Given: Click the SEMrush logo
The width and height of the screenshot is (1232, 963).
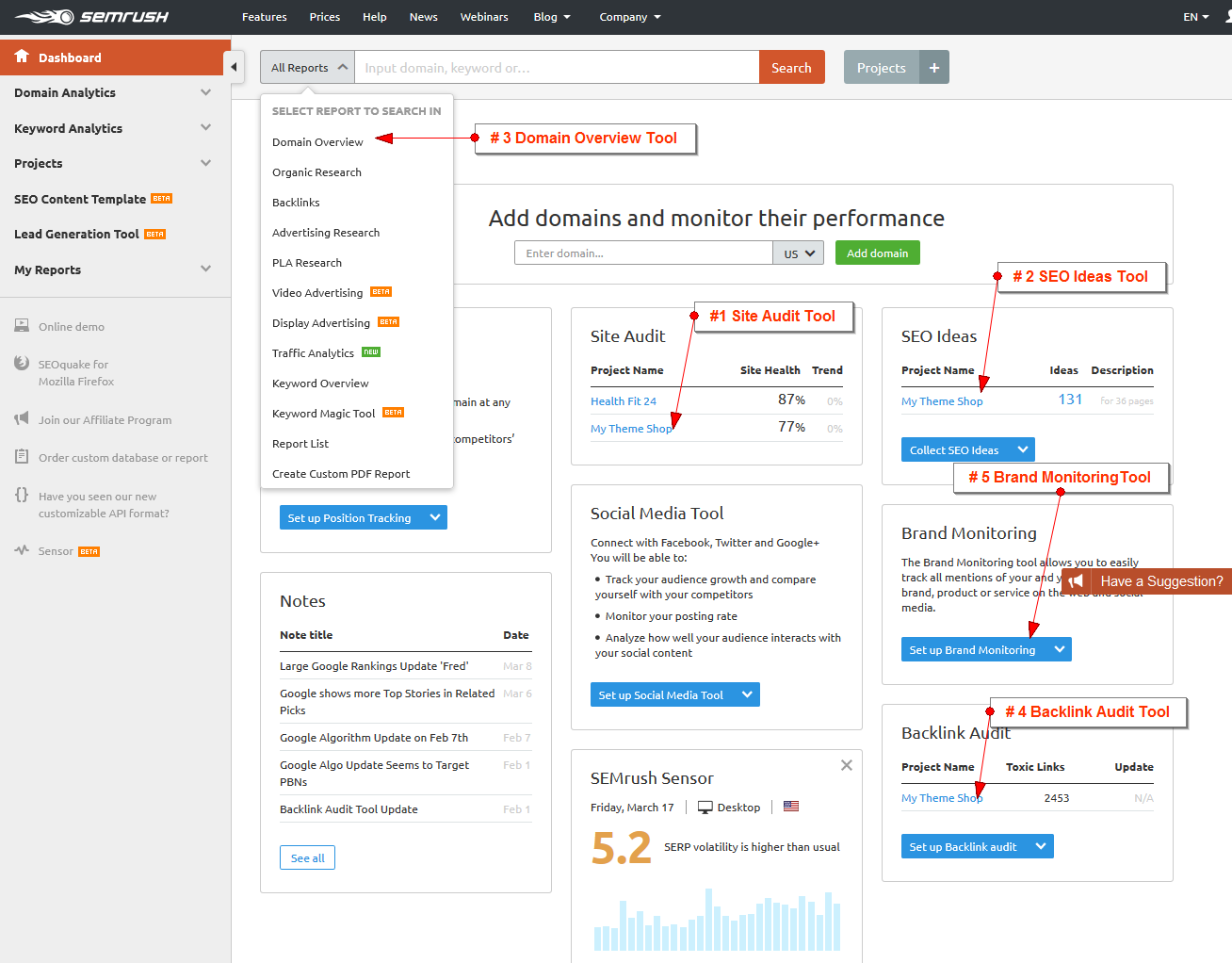Looking at the screenshot, I should [91, 17].
